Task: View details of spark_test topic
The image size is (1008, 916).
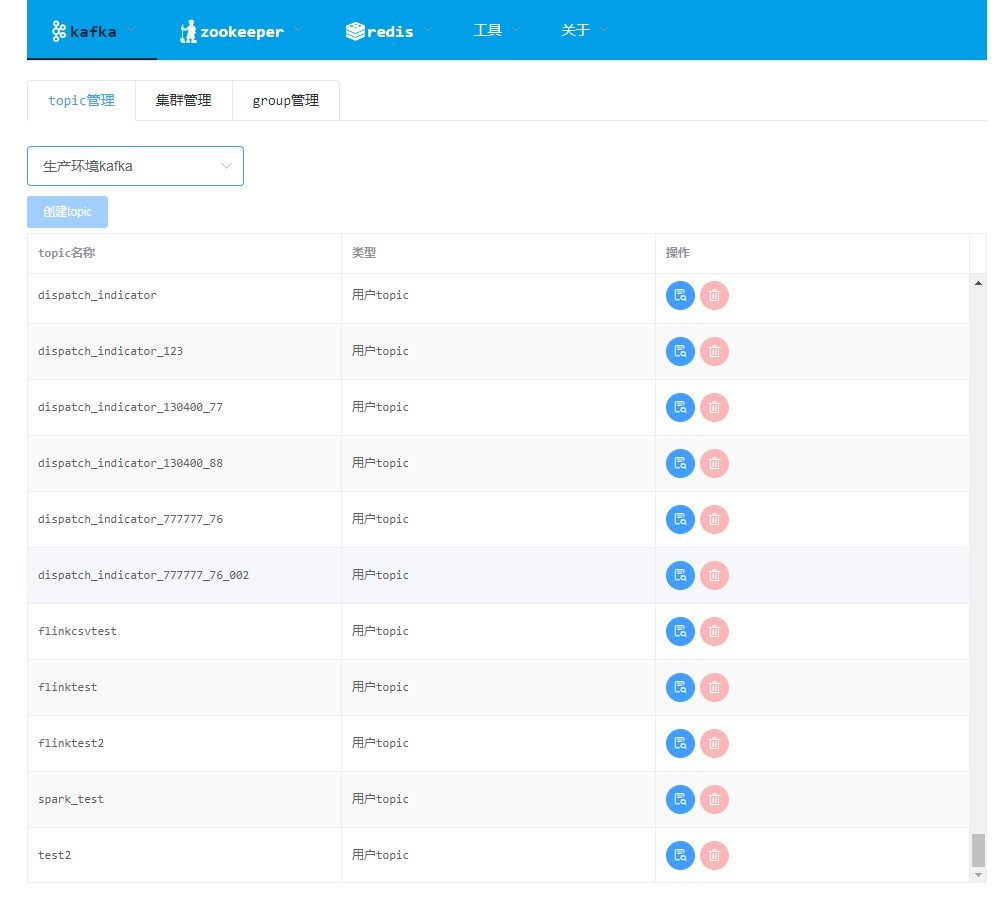Action: click(x=680, y=800)
